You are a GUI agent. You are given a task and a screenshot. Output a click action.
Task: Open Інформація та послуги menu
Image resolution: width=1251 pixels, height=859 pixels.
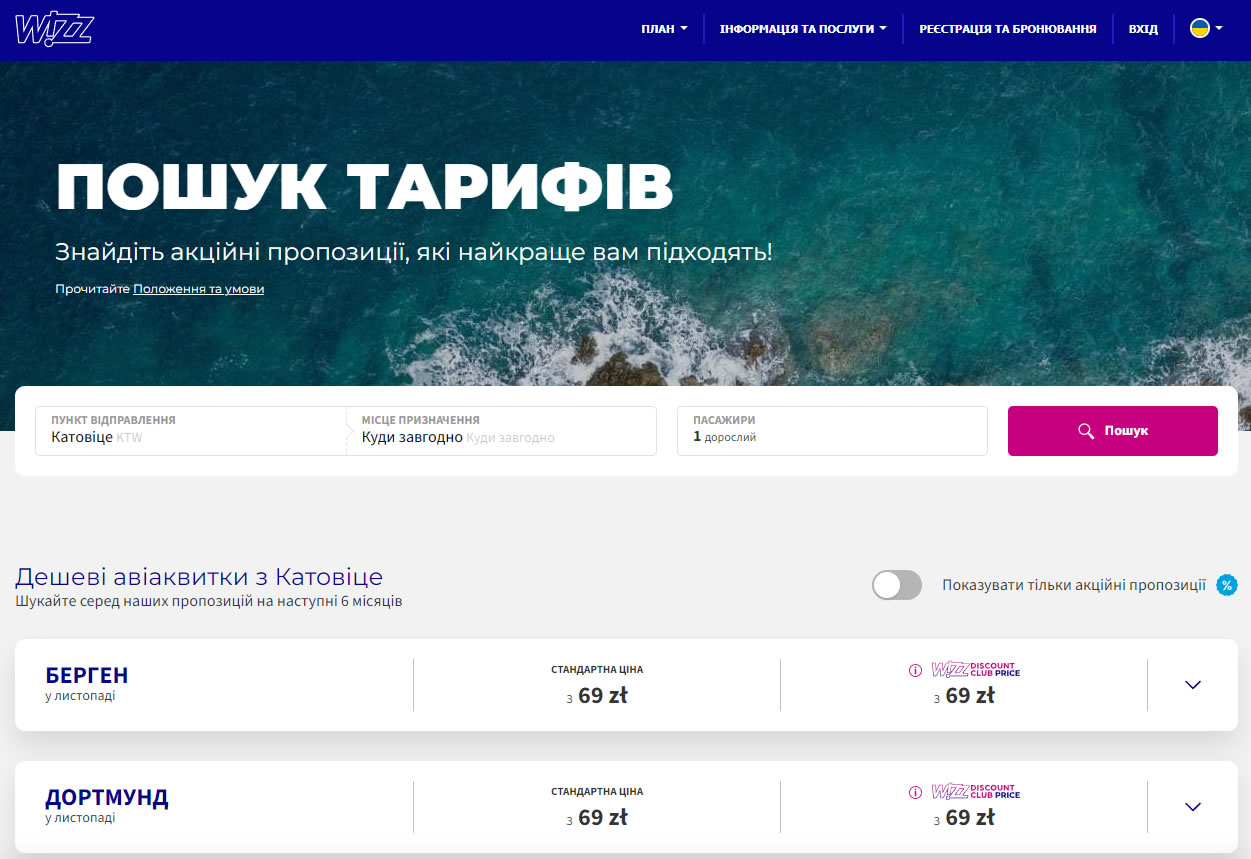click(x=802, y=29)
